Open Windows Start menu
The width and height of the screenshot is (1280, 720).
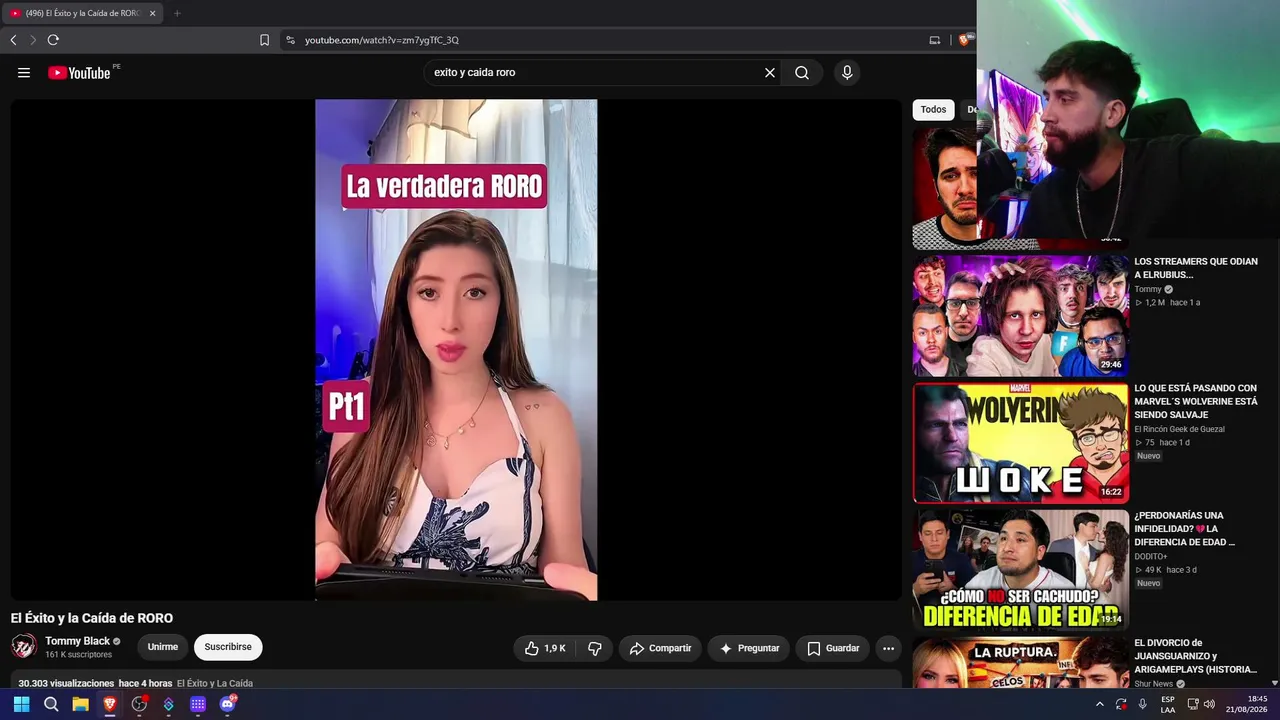[x=21, y=704]
